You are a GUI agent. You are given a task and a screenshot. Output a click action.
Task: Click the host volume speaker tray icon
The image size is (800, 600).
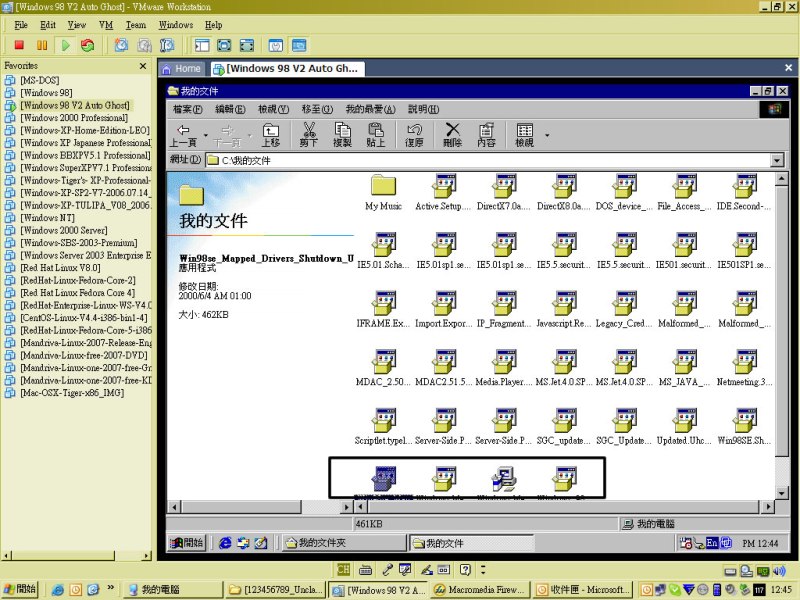(779, 571)
